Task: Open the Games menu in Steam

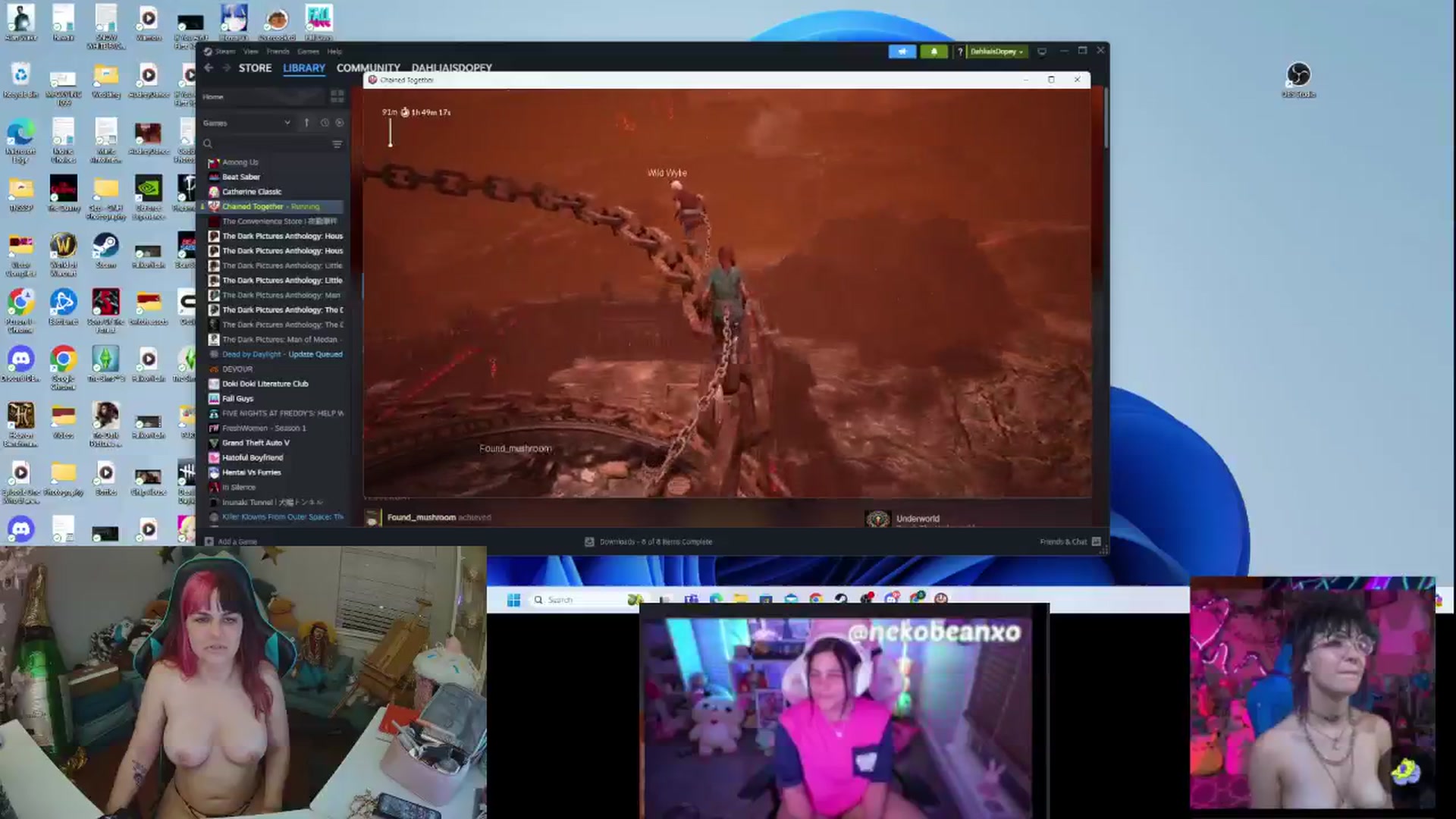Action: pyautogui.click(x=308, y=52)
